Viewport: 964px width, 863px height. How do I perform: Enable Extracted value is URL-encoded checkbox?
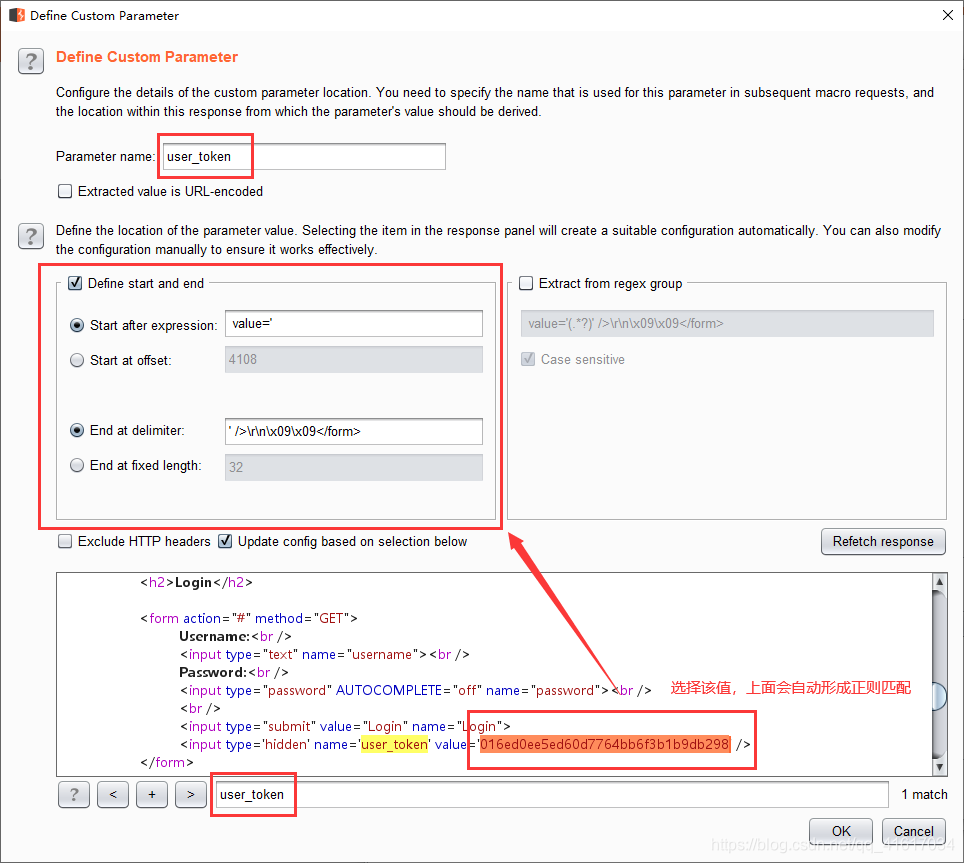click(65, 191)
